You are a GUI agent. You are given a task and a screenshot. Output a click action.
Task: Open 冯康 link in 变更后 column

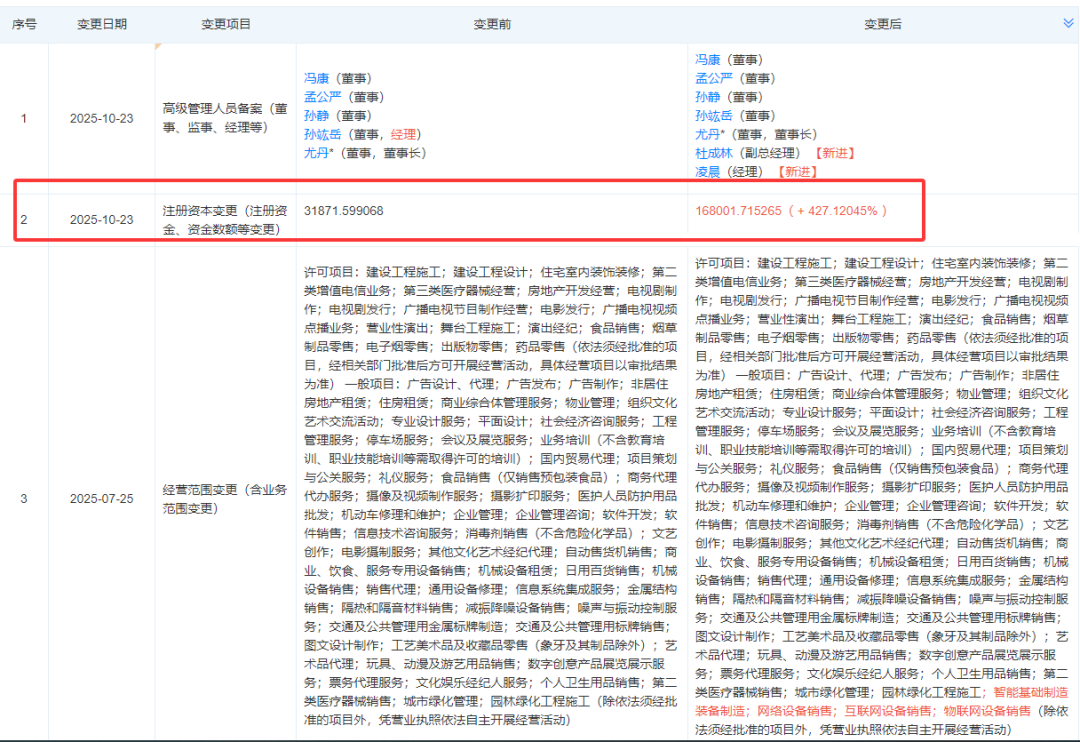pos(708,59)
